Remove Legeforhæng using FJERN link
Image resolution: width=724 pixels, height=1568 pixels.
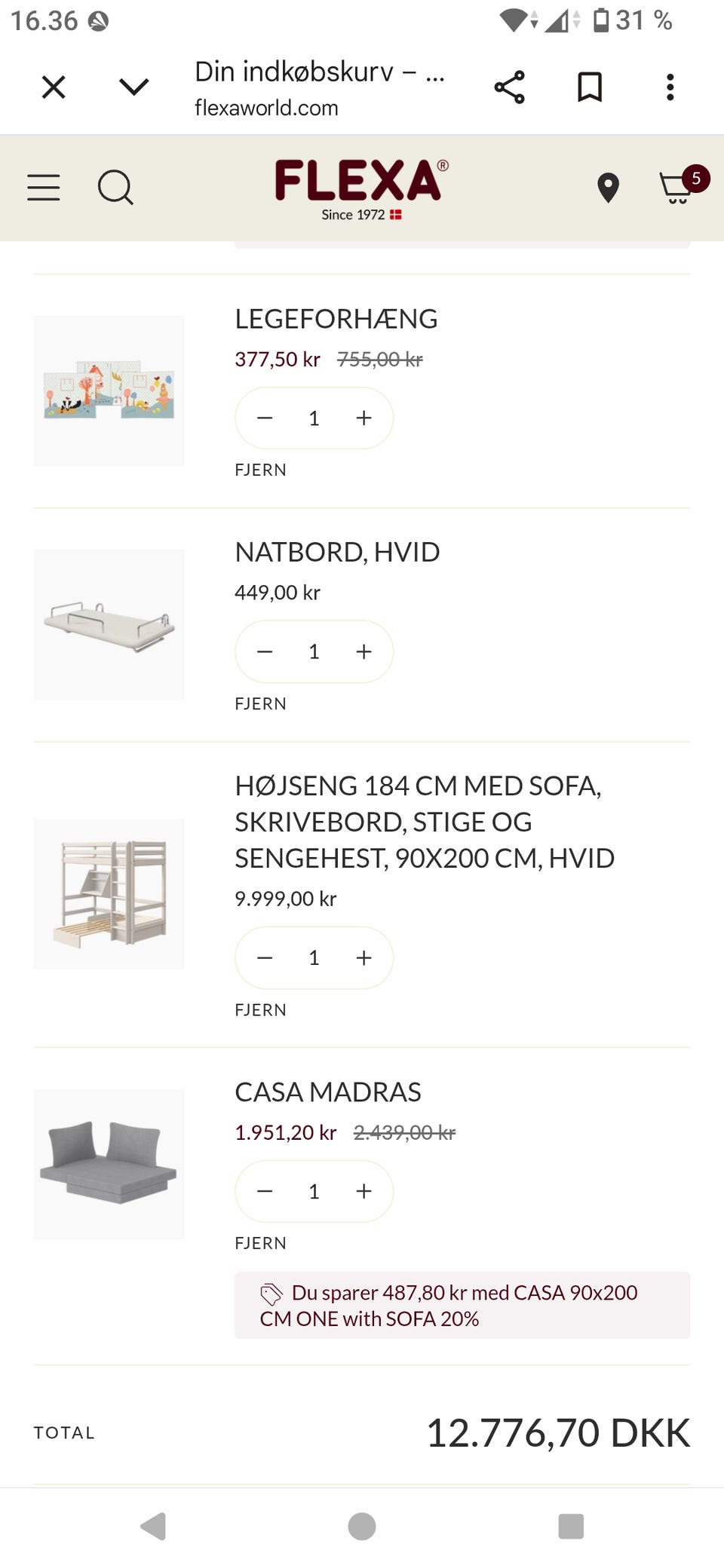pos(260,470)
